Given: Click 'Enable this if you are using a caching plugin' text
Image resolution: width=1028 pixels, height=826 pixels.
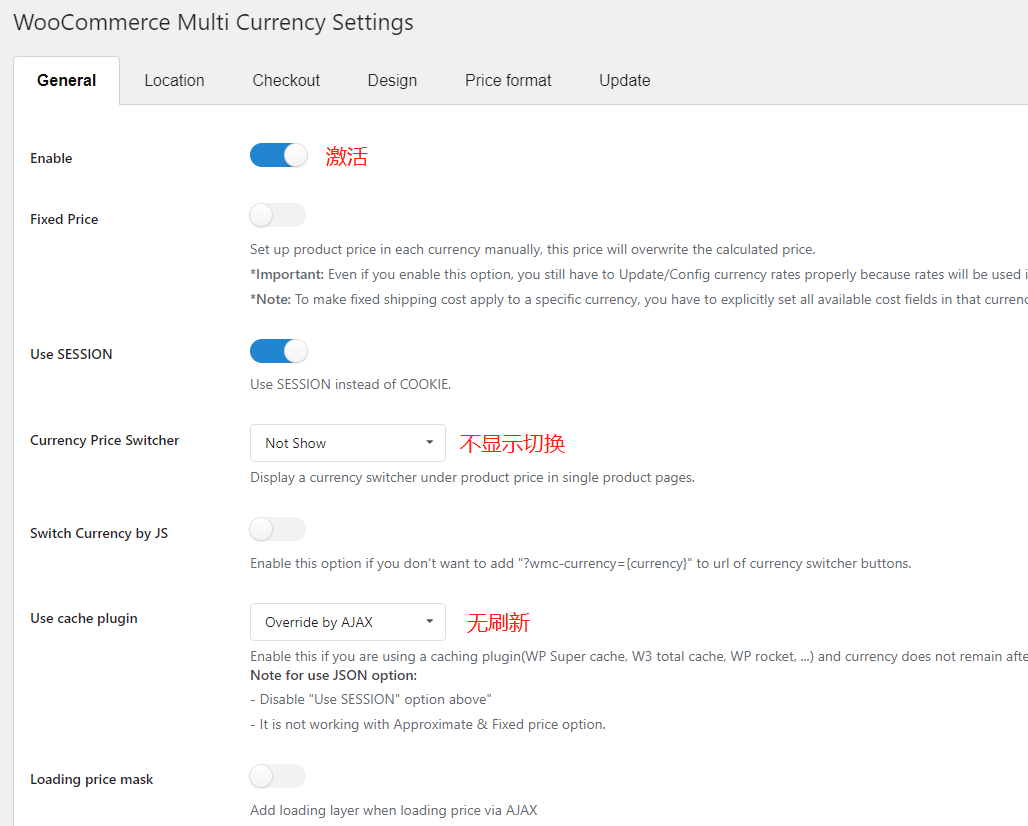Looking at the screenshot, I should click(639, 656).
